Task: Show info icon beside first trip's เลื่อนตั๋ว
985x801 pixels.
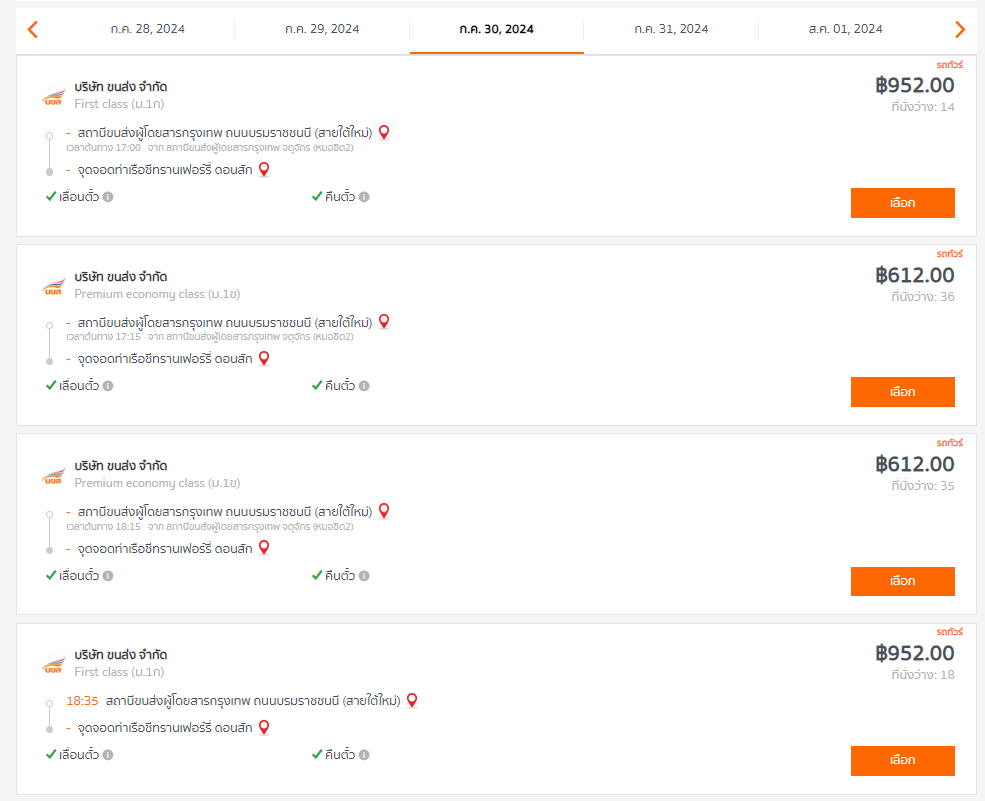Action: click(108, 197)
